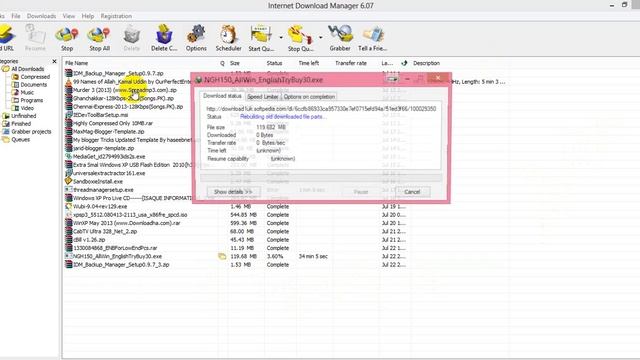Sort by Status column header
The image size is (640, 360).
coord(274,63)
